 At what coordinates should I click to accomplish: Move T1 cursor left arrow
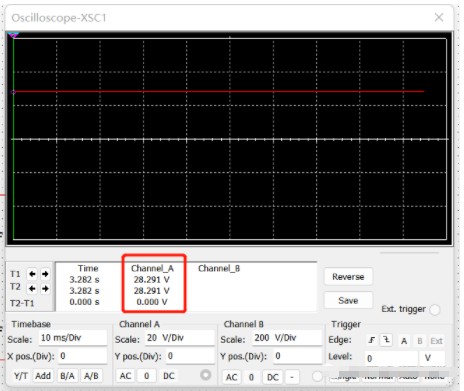[32, 274]
